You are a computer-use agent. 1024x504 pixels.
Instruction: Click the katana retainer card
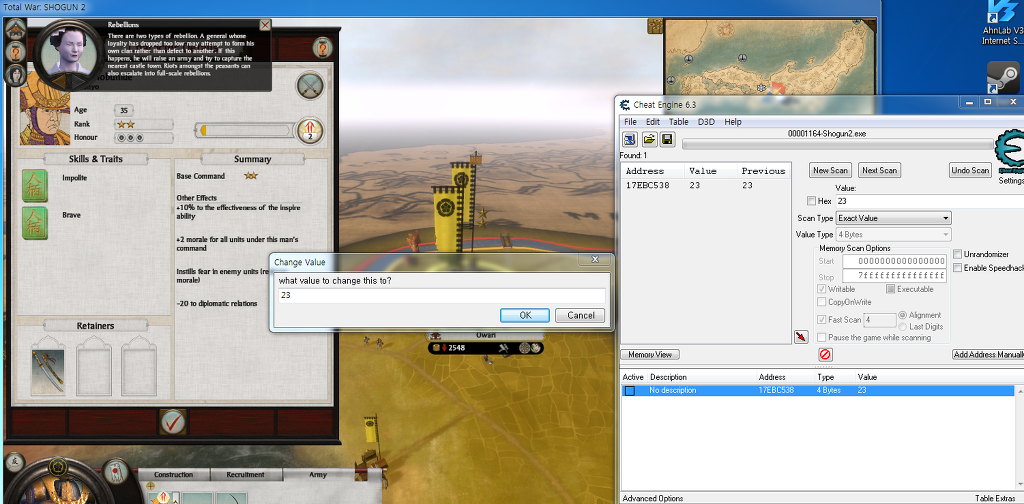click(48, 370)
